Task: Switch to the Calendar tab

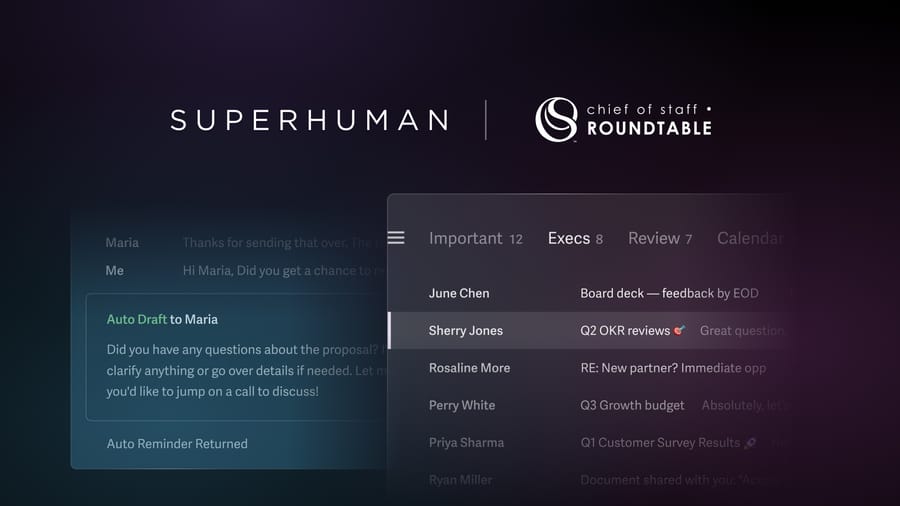Action: (749, 238)
